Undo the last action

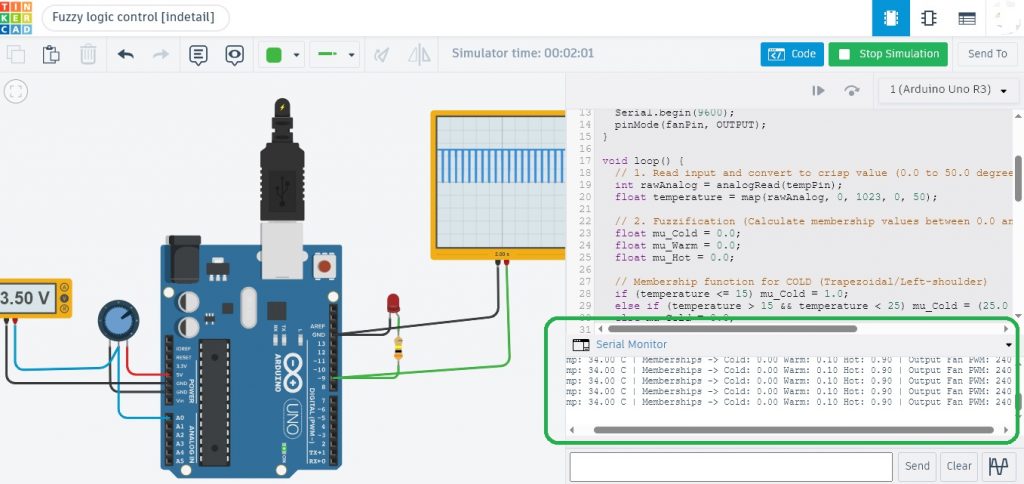click(x=125, y=54)
